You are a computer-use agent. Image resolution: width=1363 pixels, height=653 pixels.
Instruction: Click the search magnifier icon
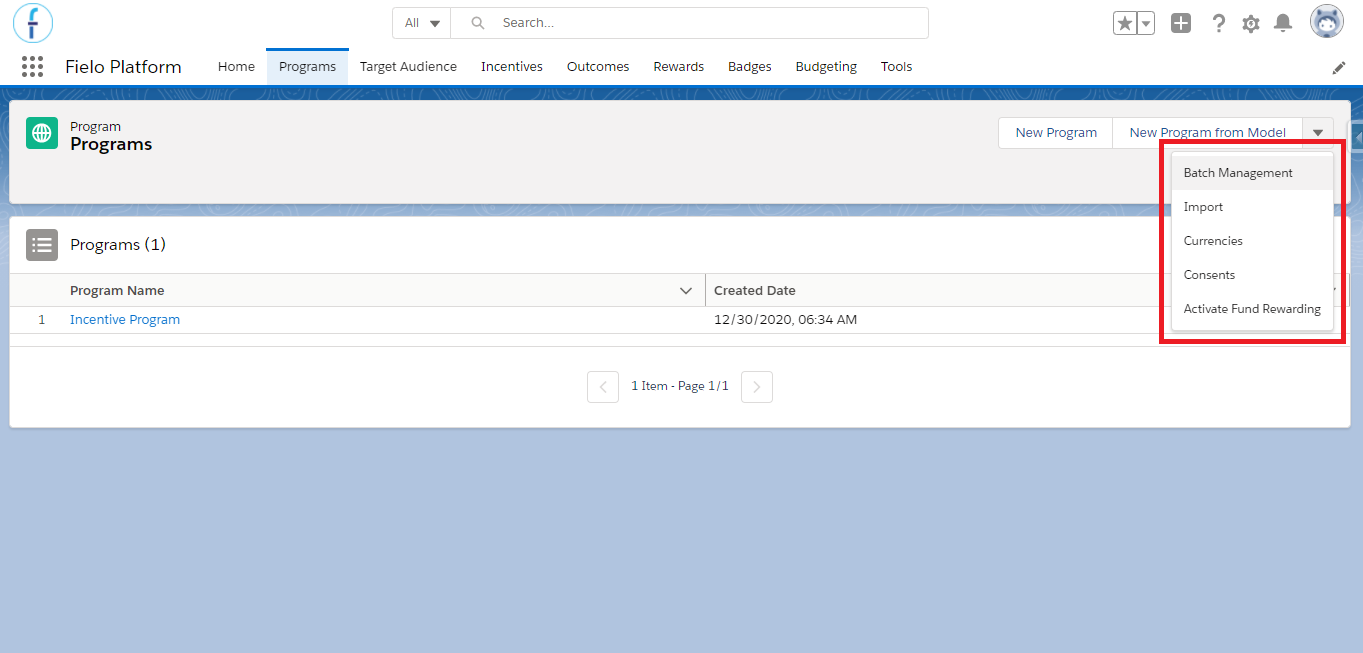click(478, 23)
